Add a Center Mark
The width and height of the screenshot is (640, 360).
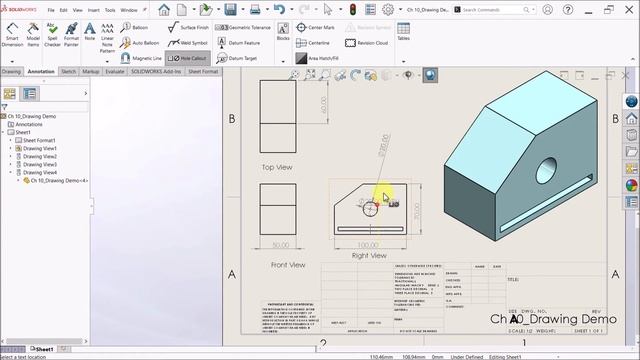coord(315,27)
